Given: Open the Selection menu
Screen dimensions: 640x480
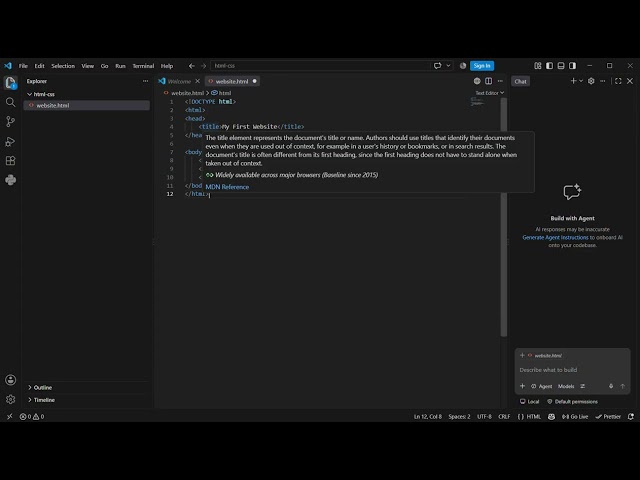Looking at the screenshot, I should point(63,66).
